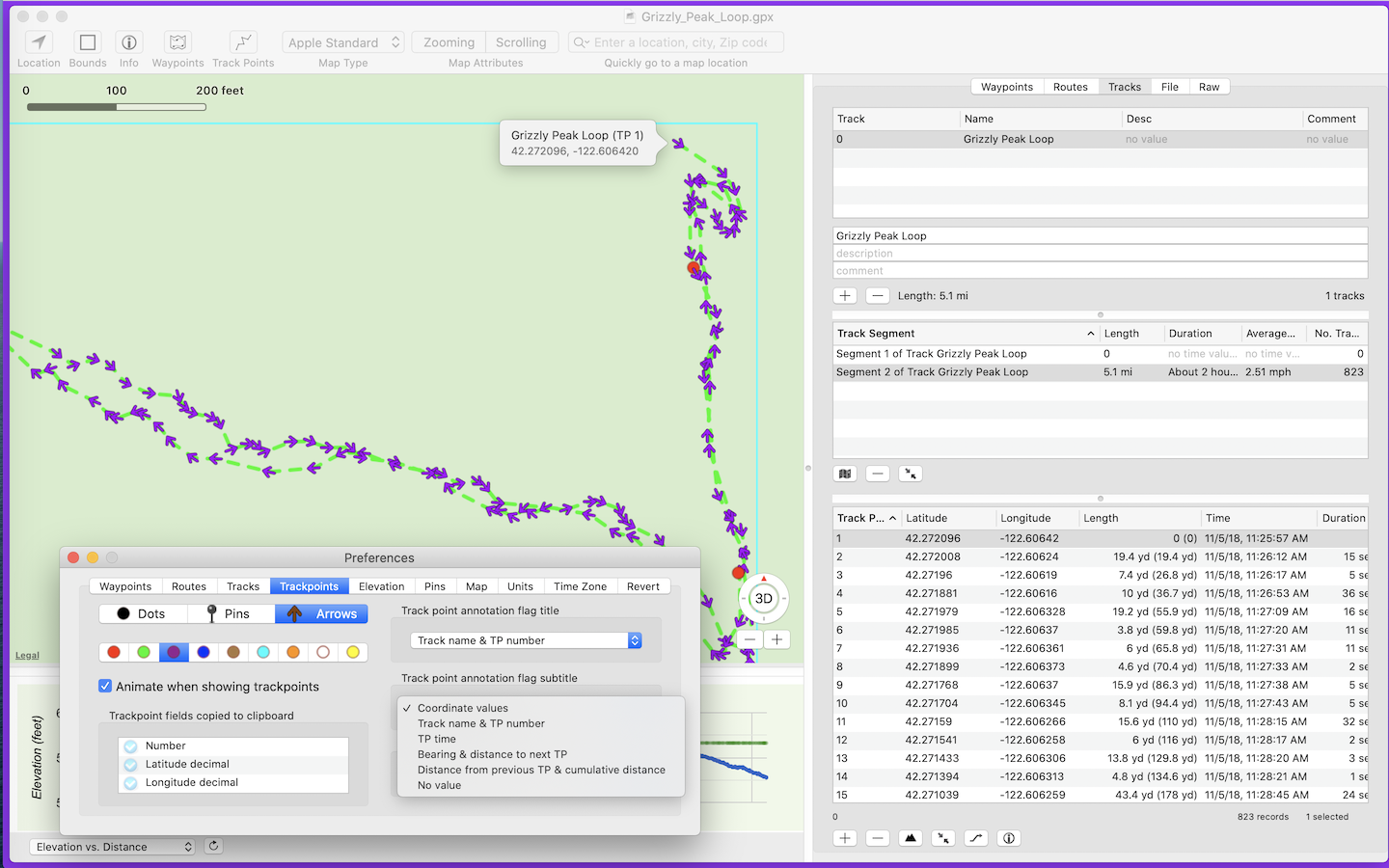Viewport: 1389px width, 868px height.
Task: Click the Legal link on the map
Action: [x=26, y=654]
